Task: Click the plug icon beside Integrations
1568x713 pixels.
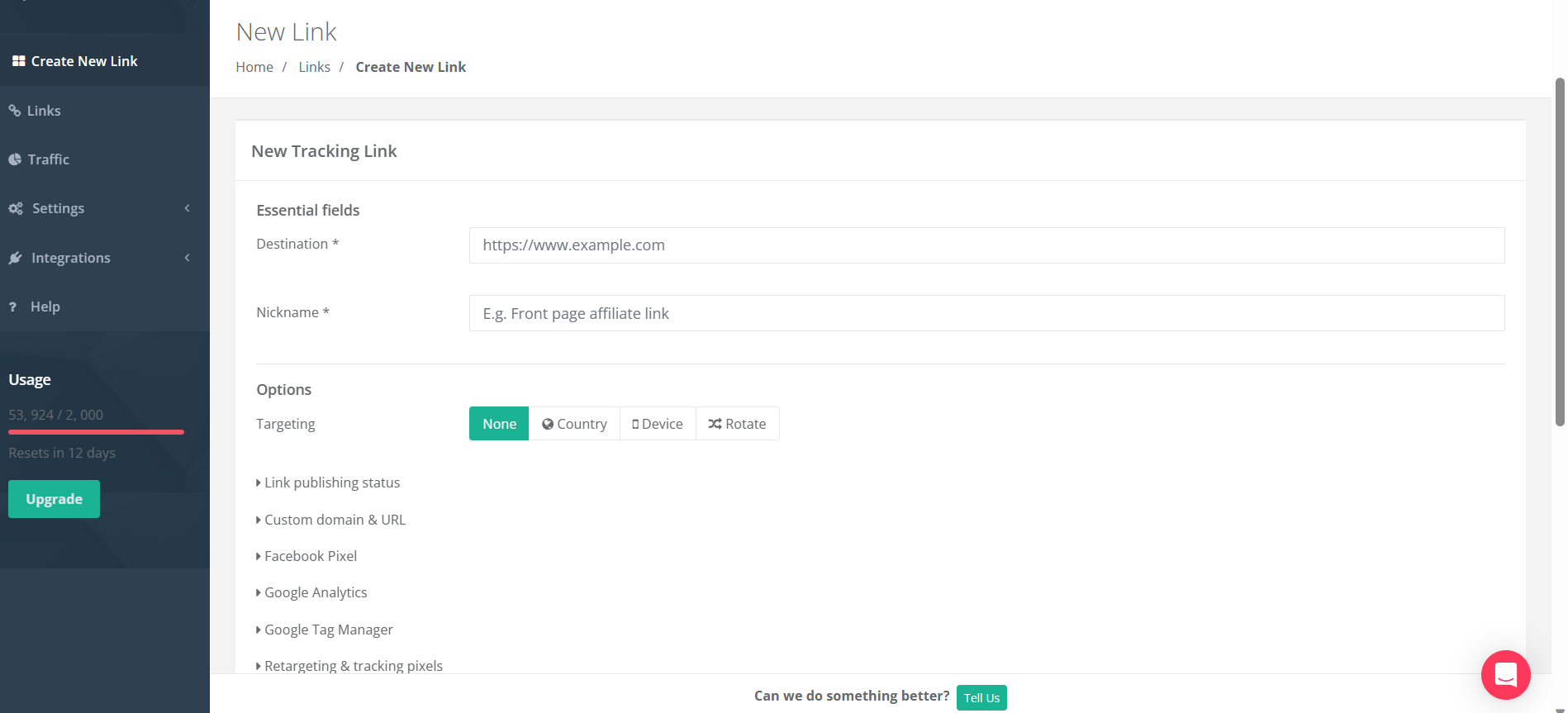Action: pyautogui.click(x=16, y=258)
